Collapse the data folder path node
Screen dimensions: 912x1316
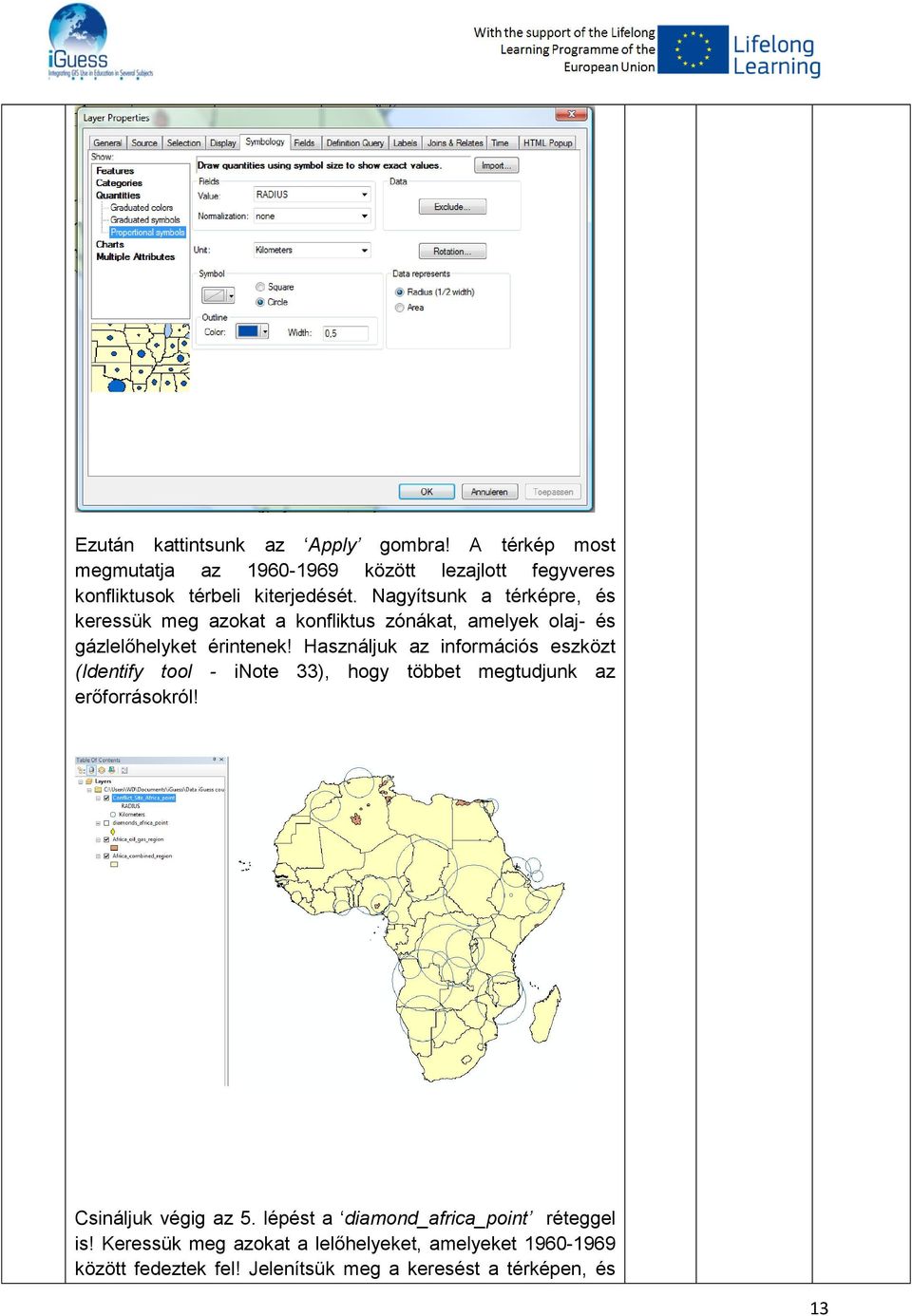pos(89,789)
